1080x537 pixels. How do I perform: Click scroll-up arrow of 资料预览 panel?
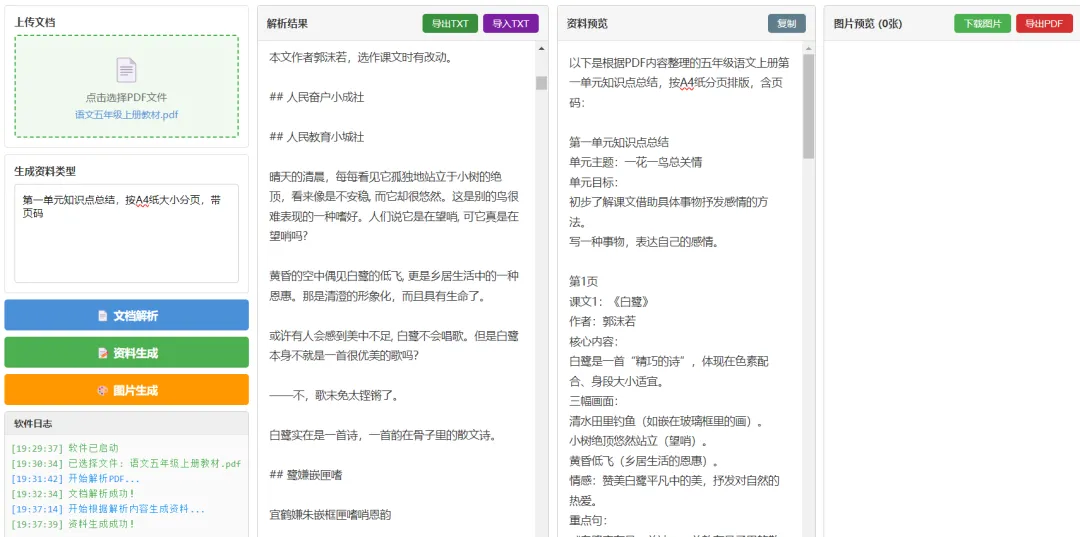pyautogui.click(x=809, y=48)
